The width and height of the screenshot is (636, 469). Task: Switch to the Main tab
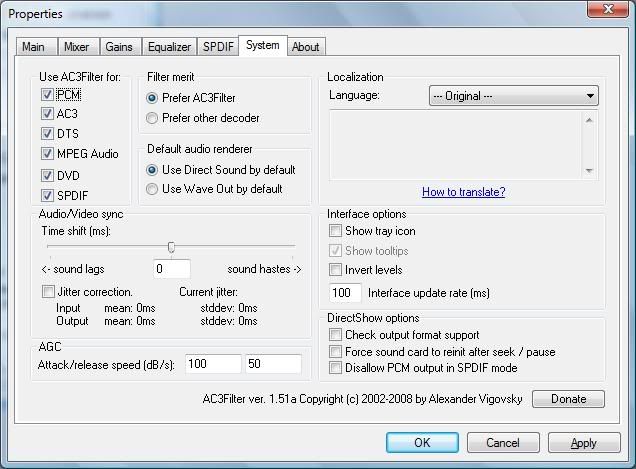(37, 47)
